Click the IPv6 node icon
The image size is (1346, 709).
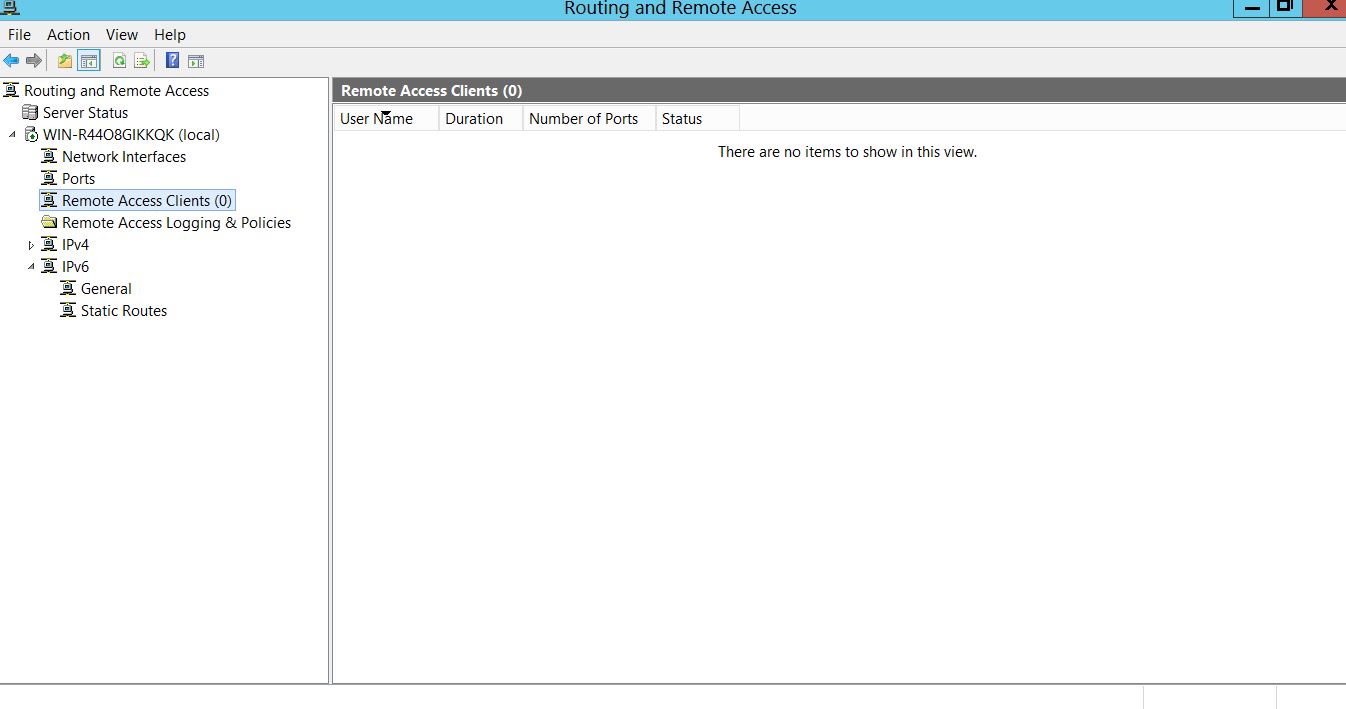pos(49,267)
